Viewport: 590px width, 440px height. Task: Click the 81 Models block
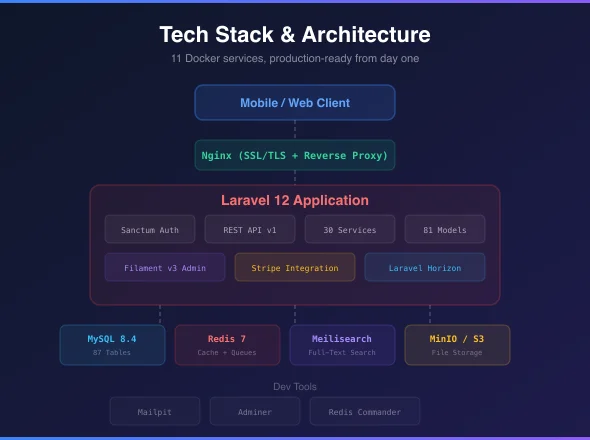[x=445, y=229]
